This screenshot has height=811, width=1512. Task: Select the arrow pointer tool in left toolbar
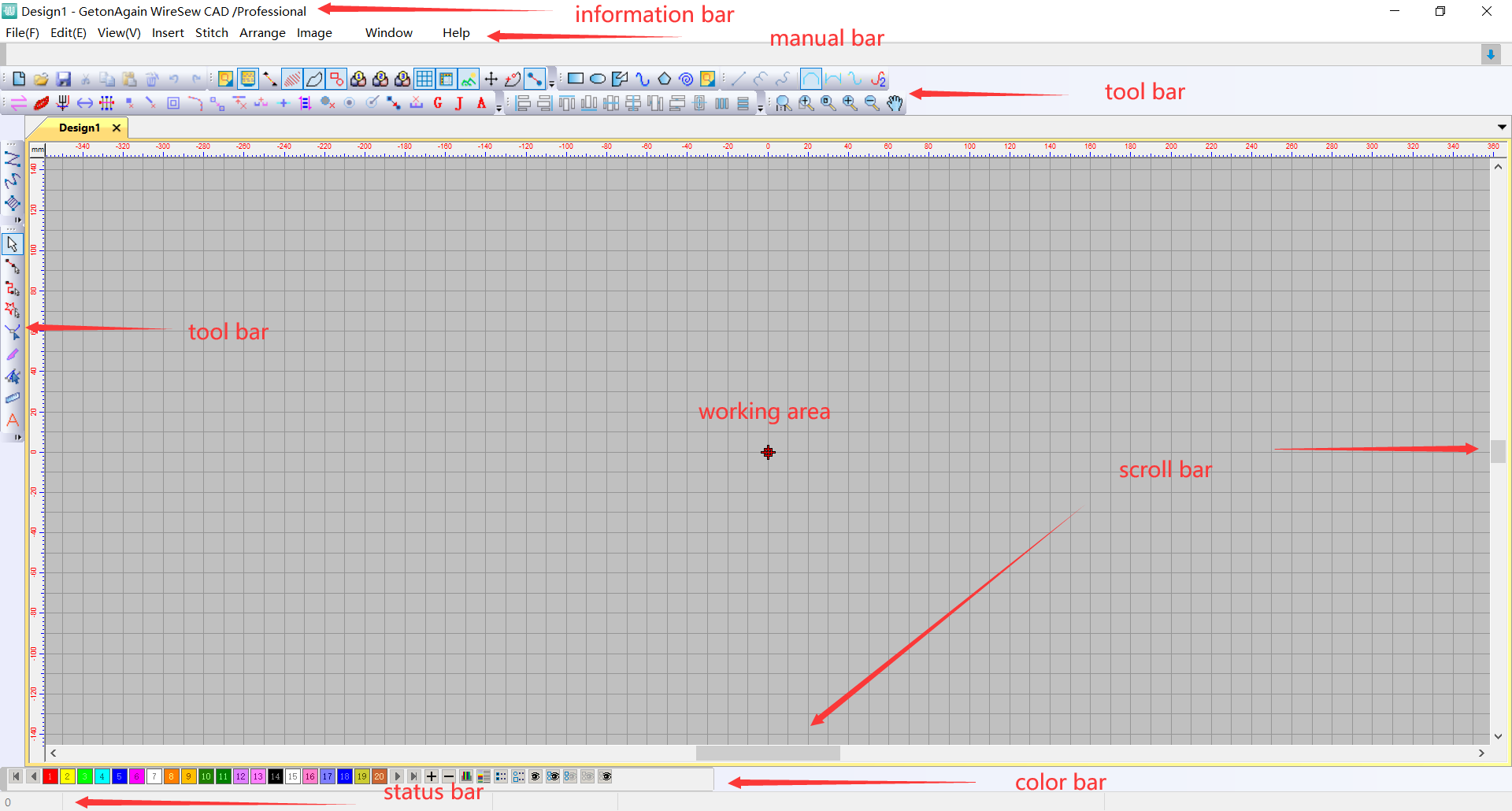(13, 244)
